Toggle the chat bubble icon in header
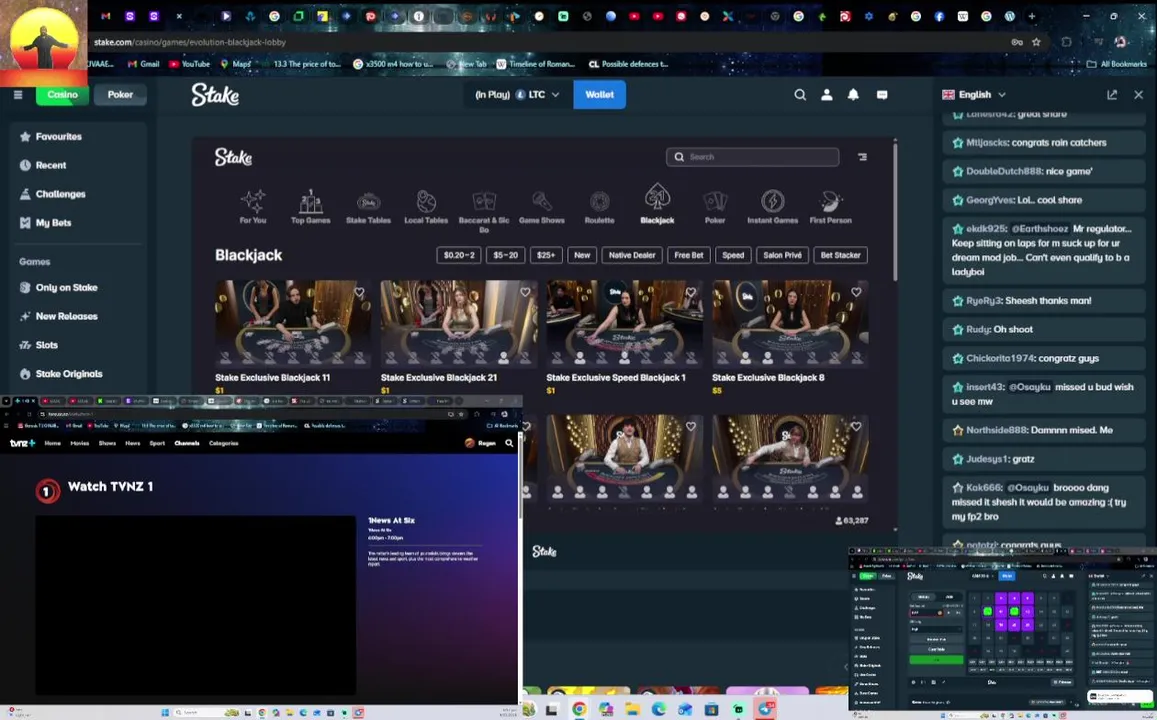 pyautogui.click(x=882, y=94)
